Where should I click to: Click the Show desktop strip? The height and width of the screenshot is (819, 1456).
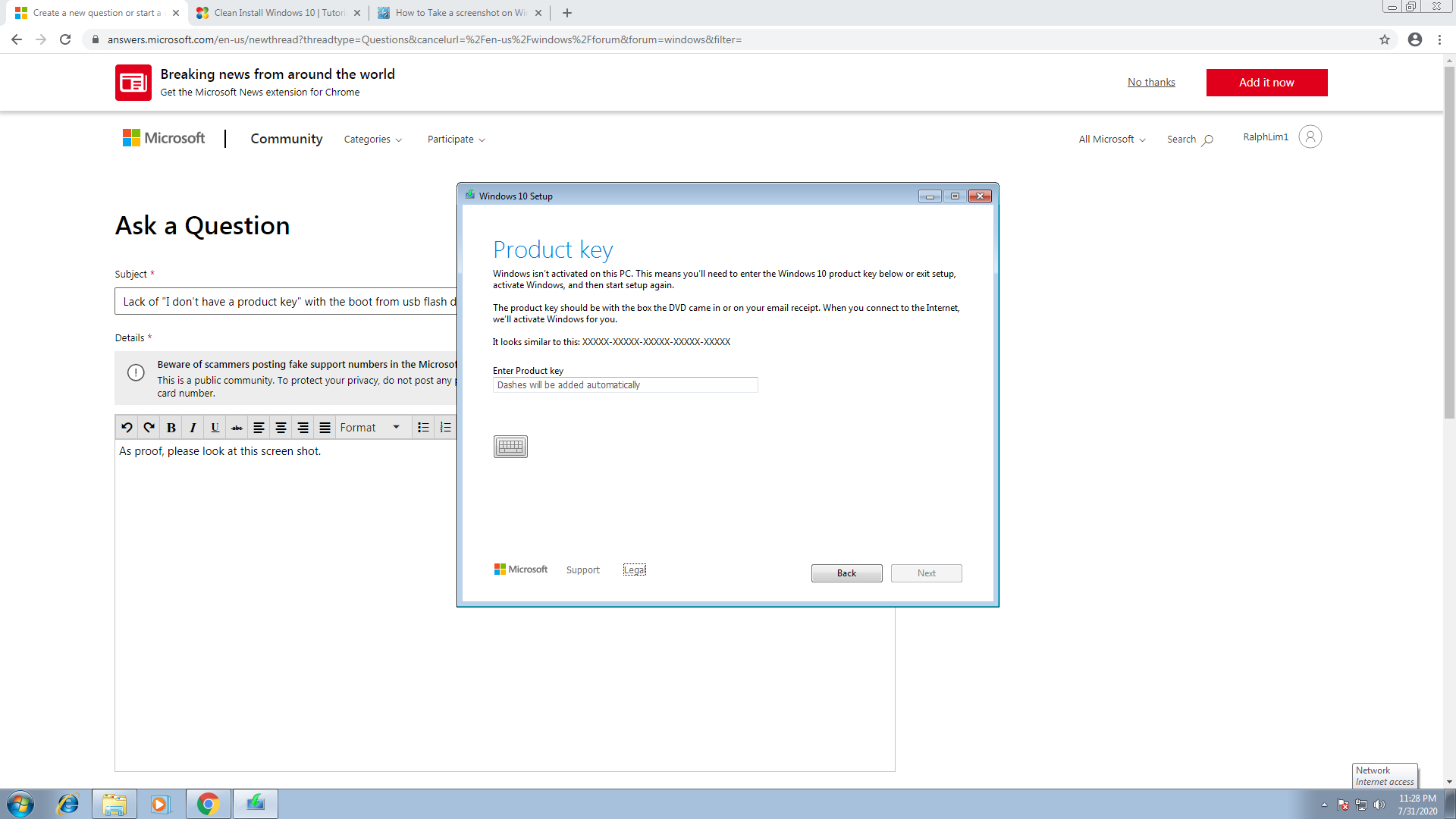tap(1449, 804)
